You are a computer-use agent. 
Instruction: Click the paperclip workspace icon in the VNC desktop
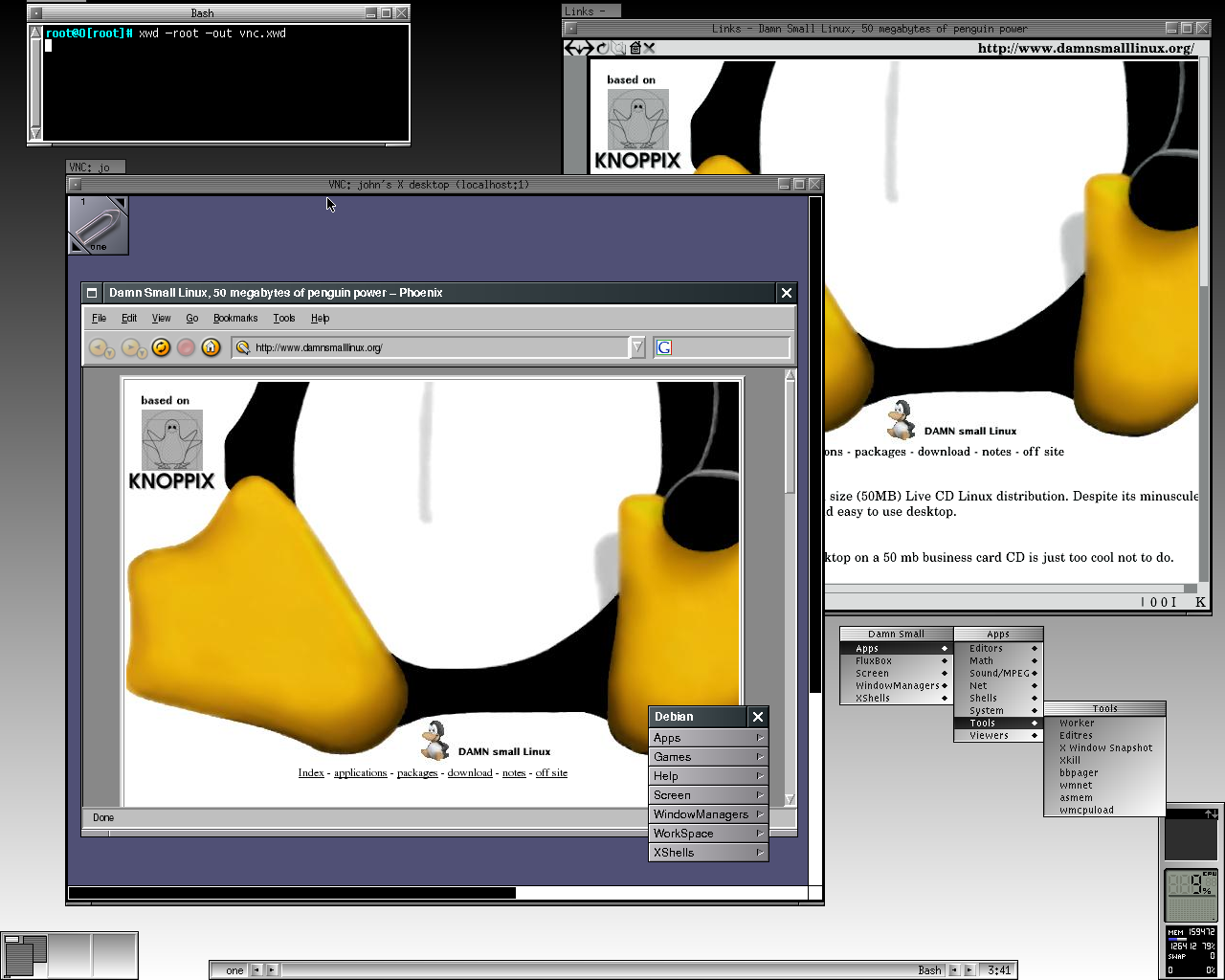[x=98, y=225]
